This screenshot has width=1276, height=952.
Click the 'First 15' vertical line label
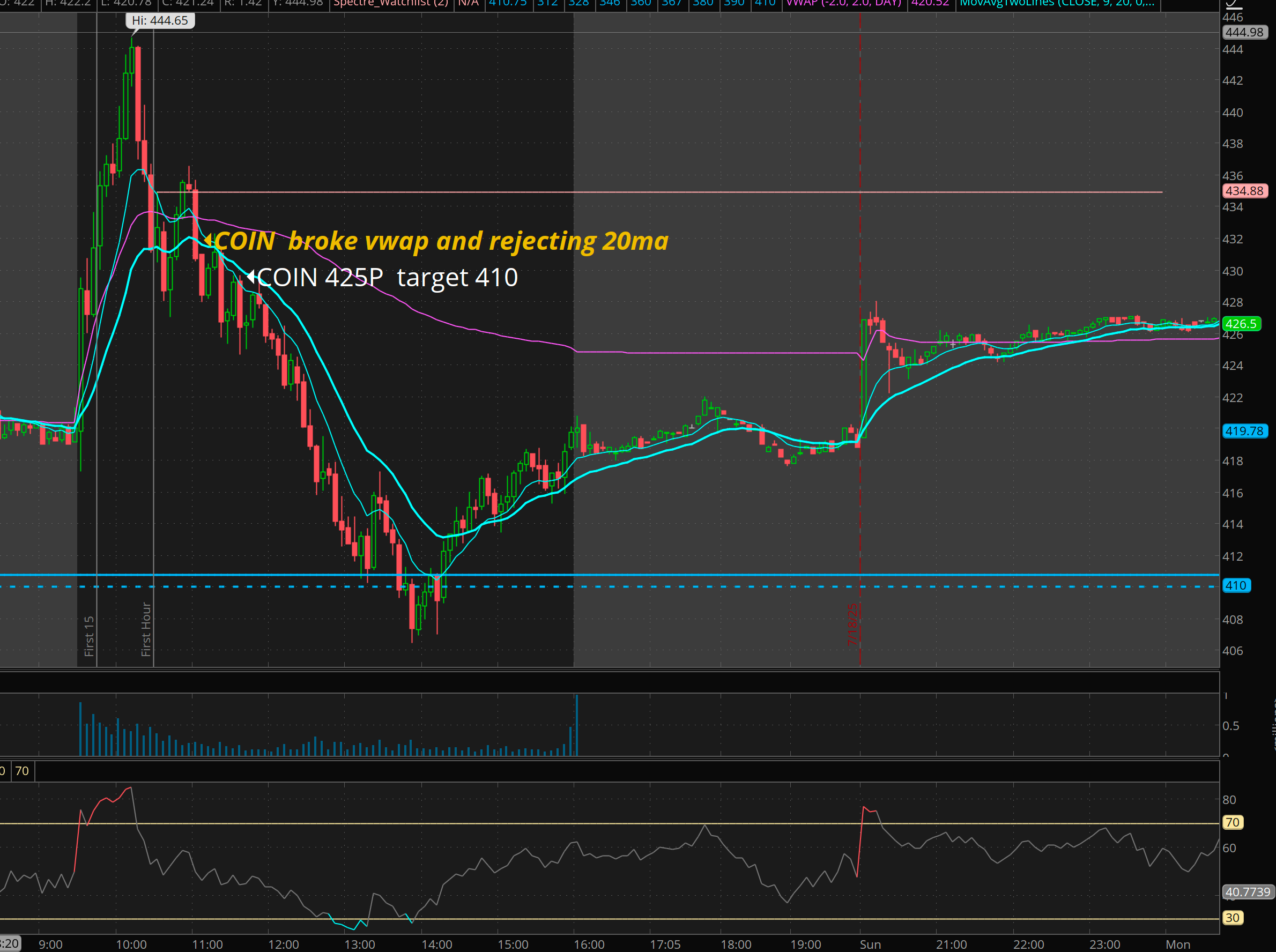[89, 636]
